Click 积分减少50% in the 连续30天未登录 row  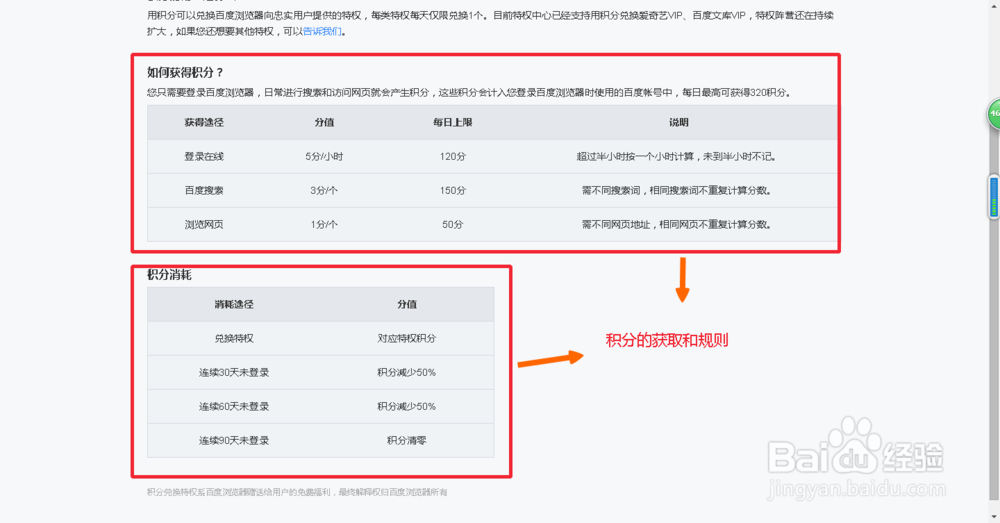(x=407, y=372)
